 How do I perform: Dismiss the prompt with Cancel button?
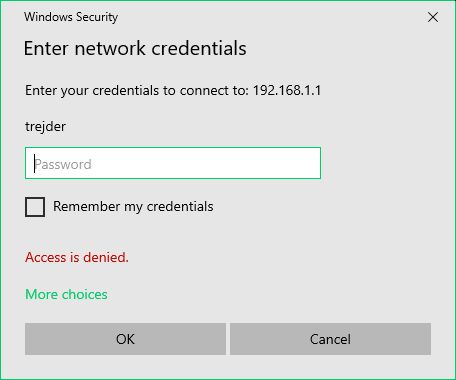pos(330,339)
